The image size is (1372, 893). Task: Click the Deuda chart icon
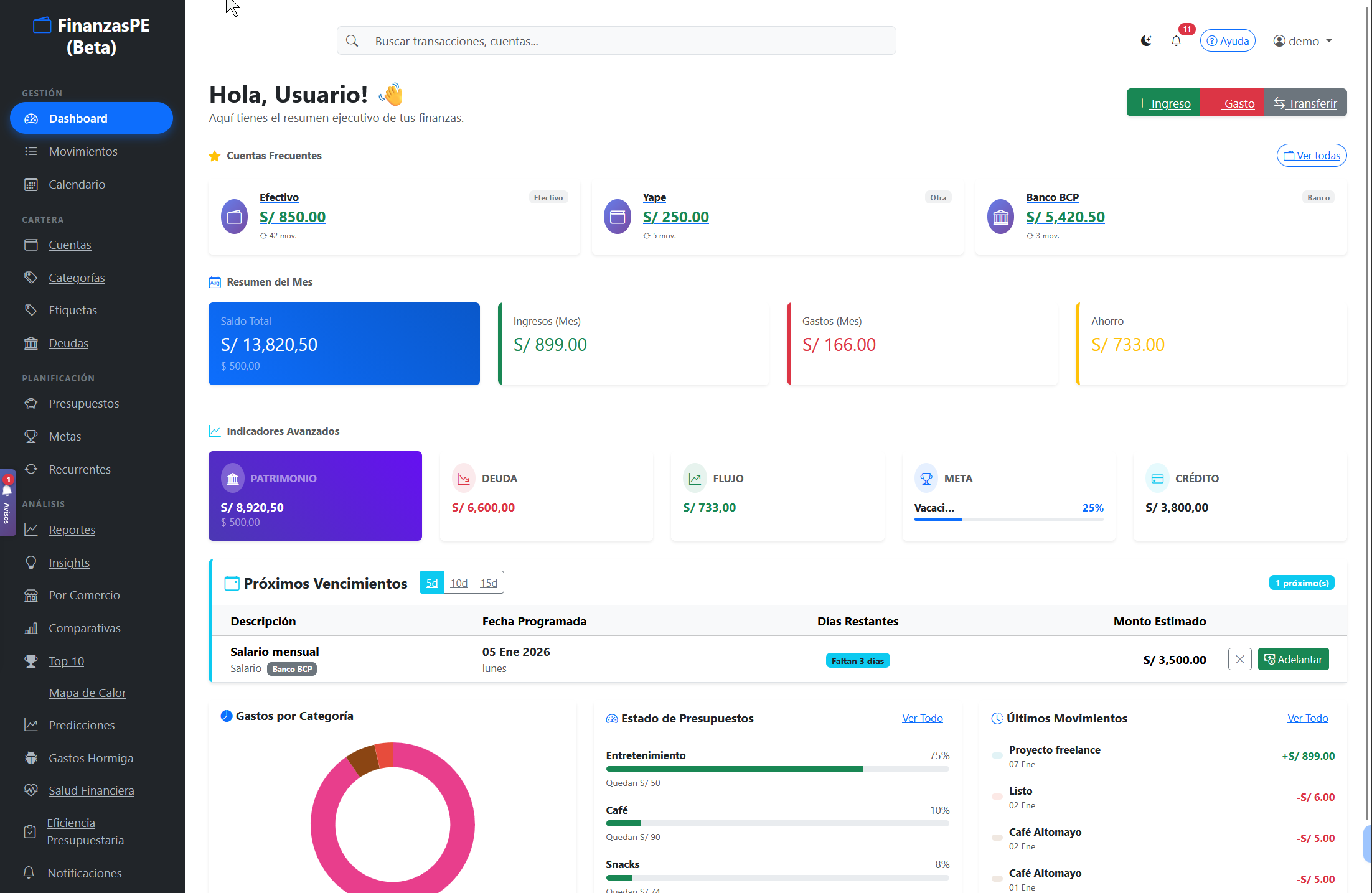tap(464, 478)
